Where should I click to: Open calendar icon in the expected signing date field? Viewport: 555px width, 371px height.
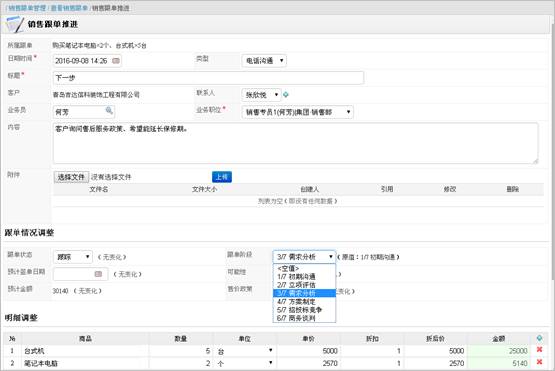98,274
